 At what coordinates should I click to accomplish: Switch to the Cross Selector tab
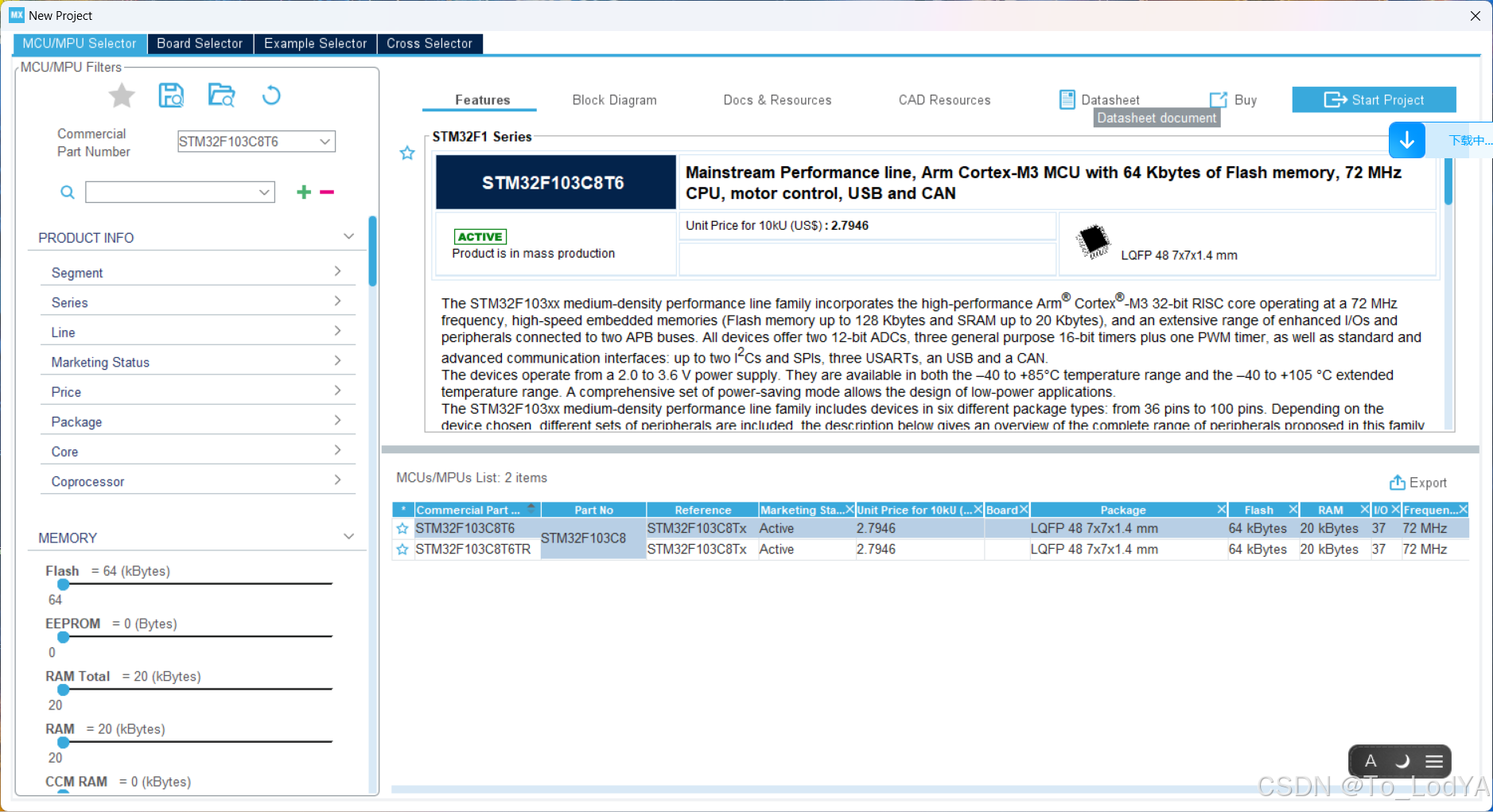(x=430, y=44)
